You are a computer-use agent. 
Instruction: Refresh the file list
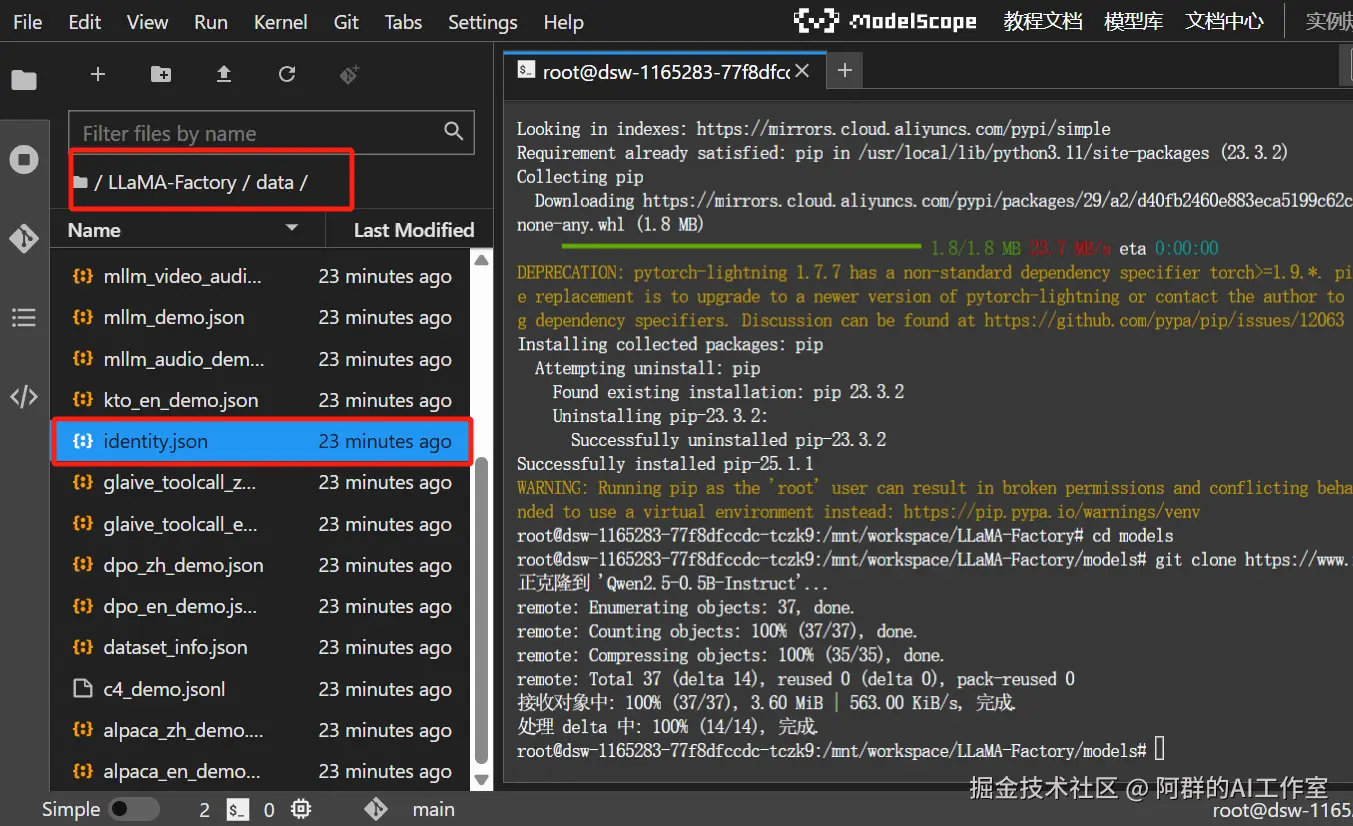[287, 74]
